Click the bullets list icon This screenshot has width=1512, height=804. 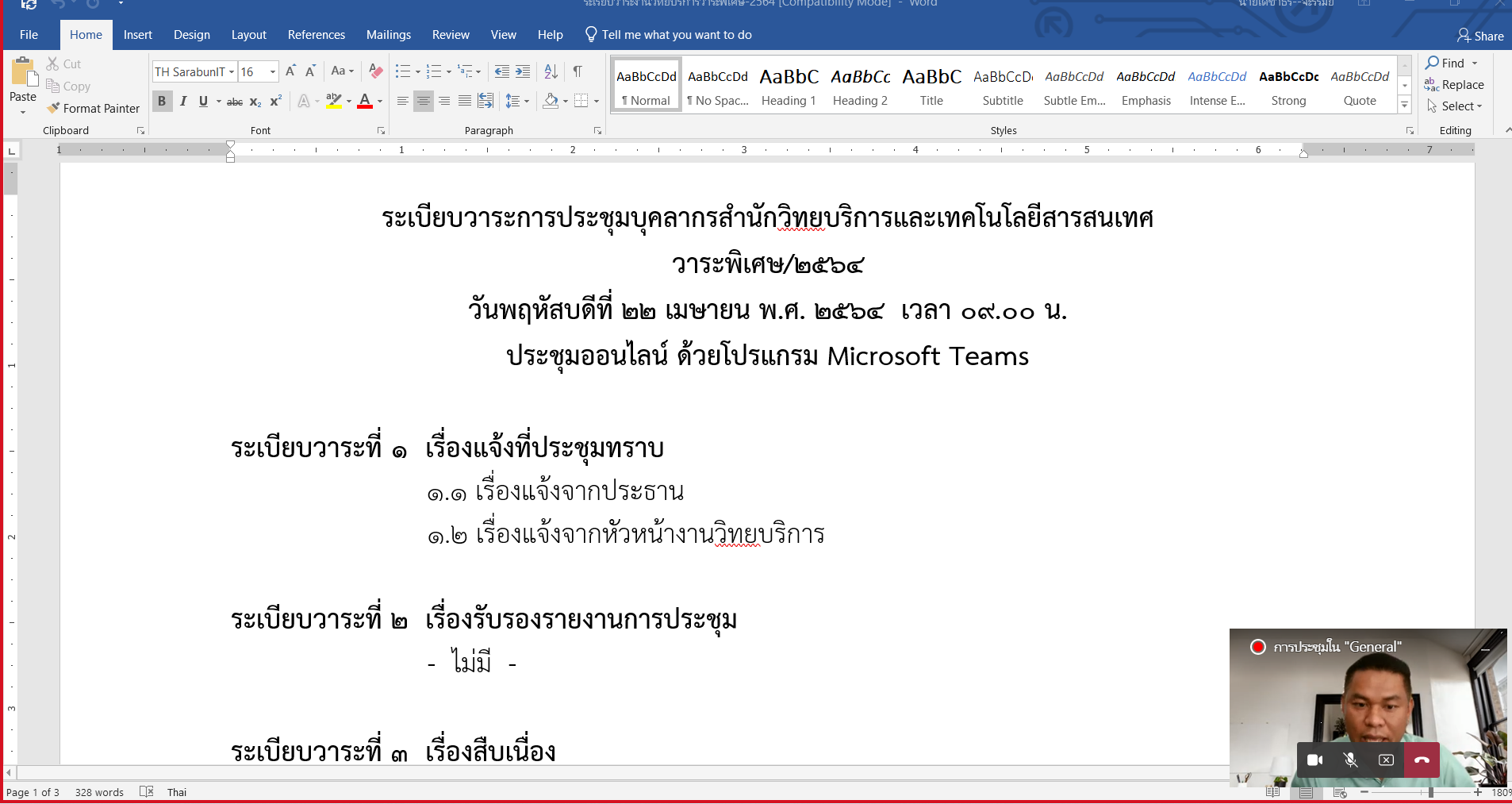click(x=403, y=71)
